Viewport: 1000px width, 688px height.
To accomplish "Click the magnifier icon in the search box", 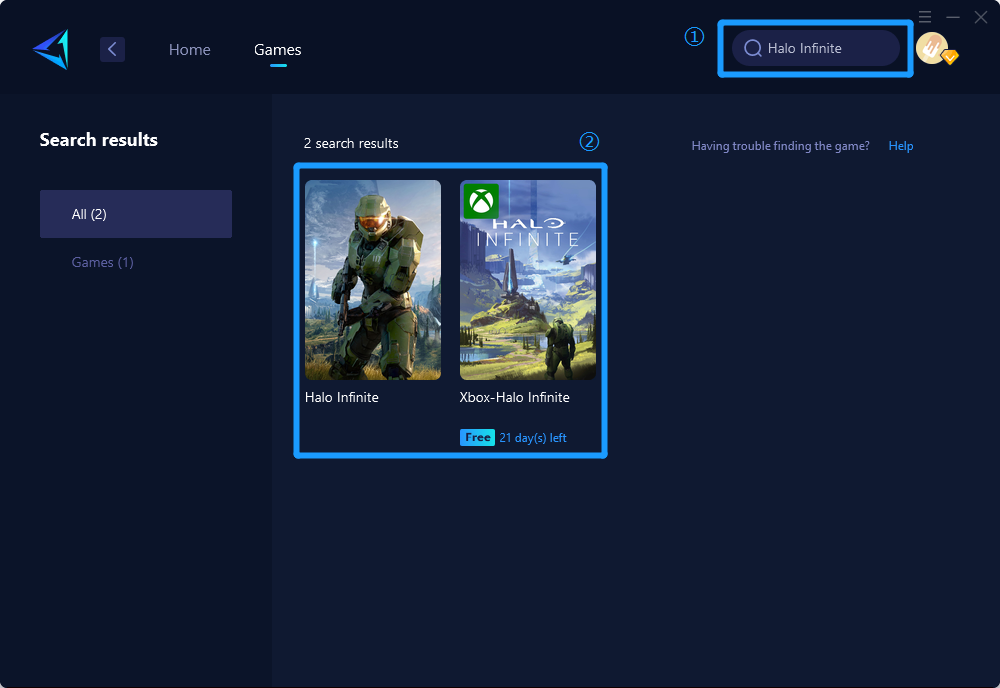I will pos(753,48).
